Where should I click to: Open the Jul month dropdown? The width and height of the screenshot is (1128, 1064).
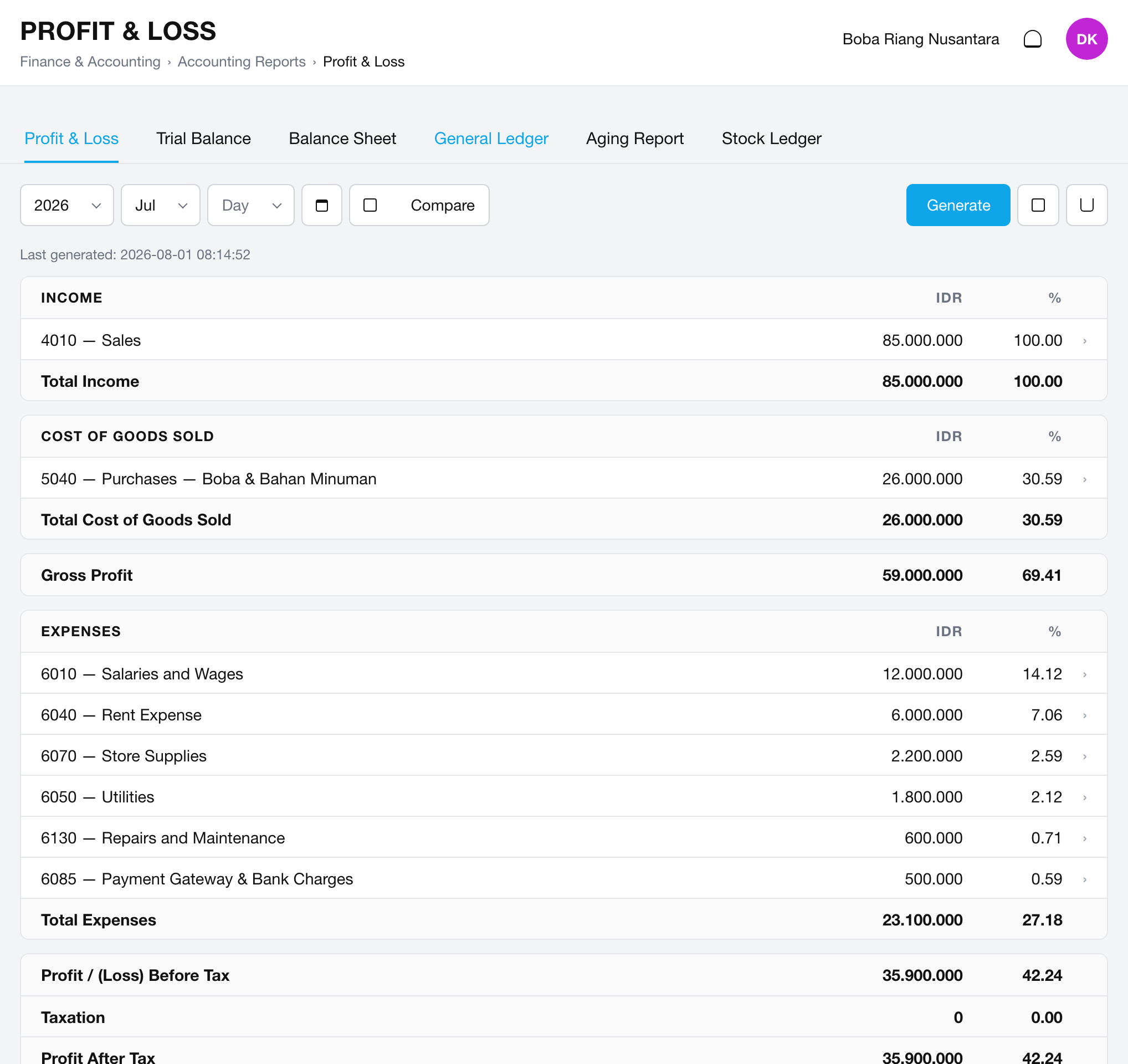tap(161, 205)
